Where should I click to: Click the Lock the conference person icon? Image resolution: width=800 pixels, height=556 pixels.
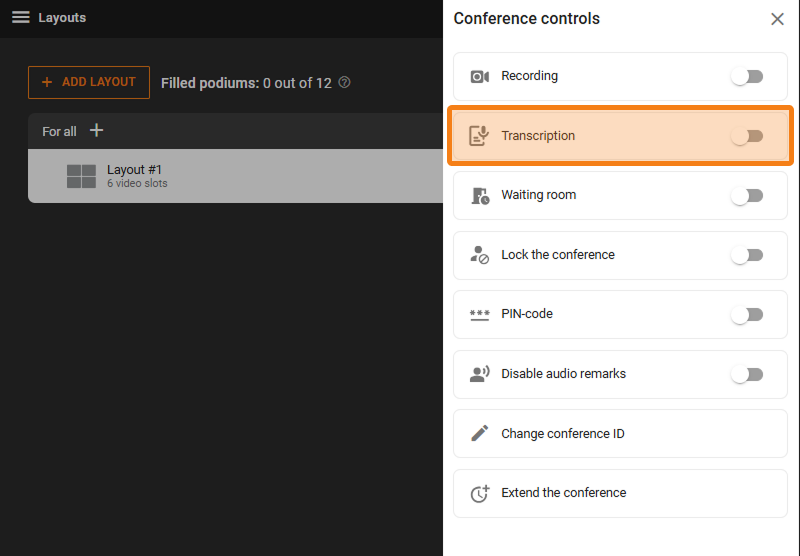tap(480, 255)
